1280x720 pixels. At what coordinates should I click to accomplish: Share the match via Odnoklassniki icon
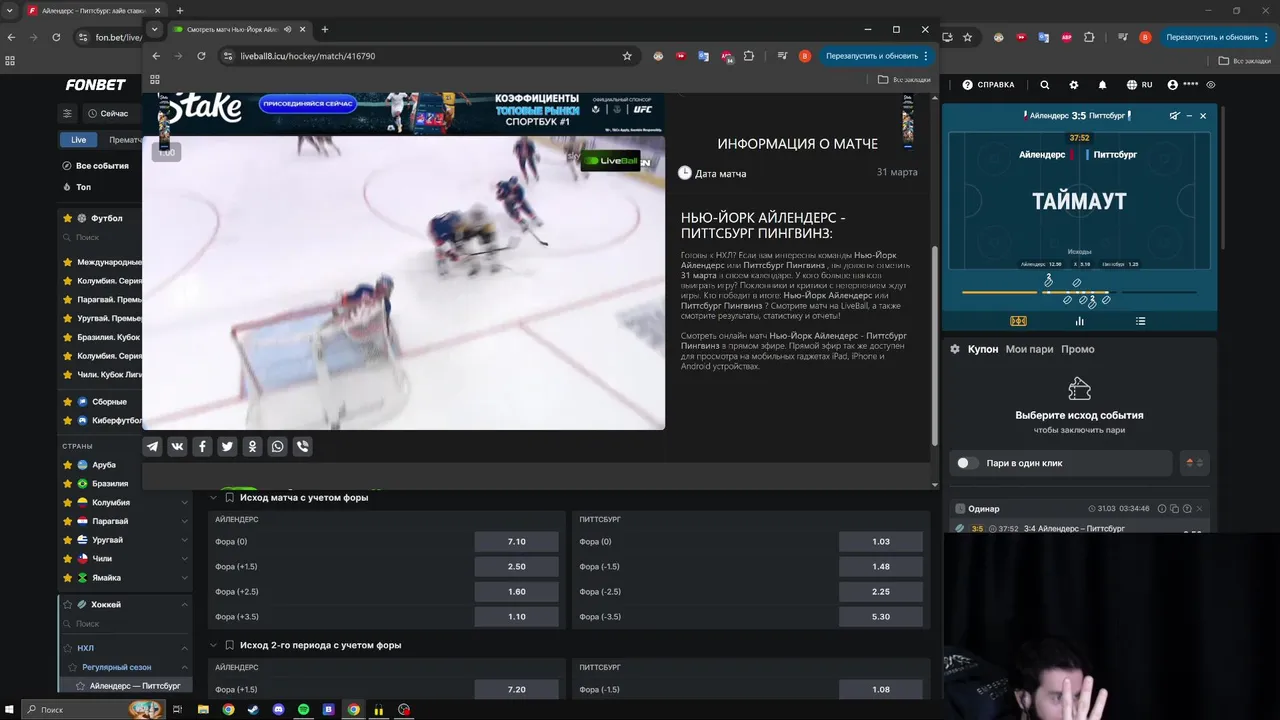click(252, 447)
